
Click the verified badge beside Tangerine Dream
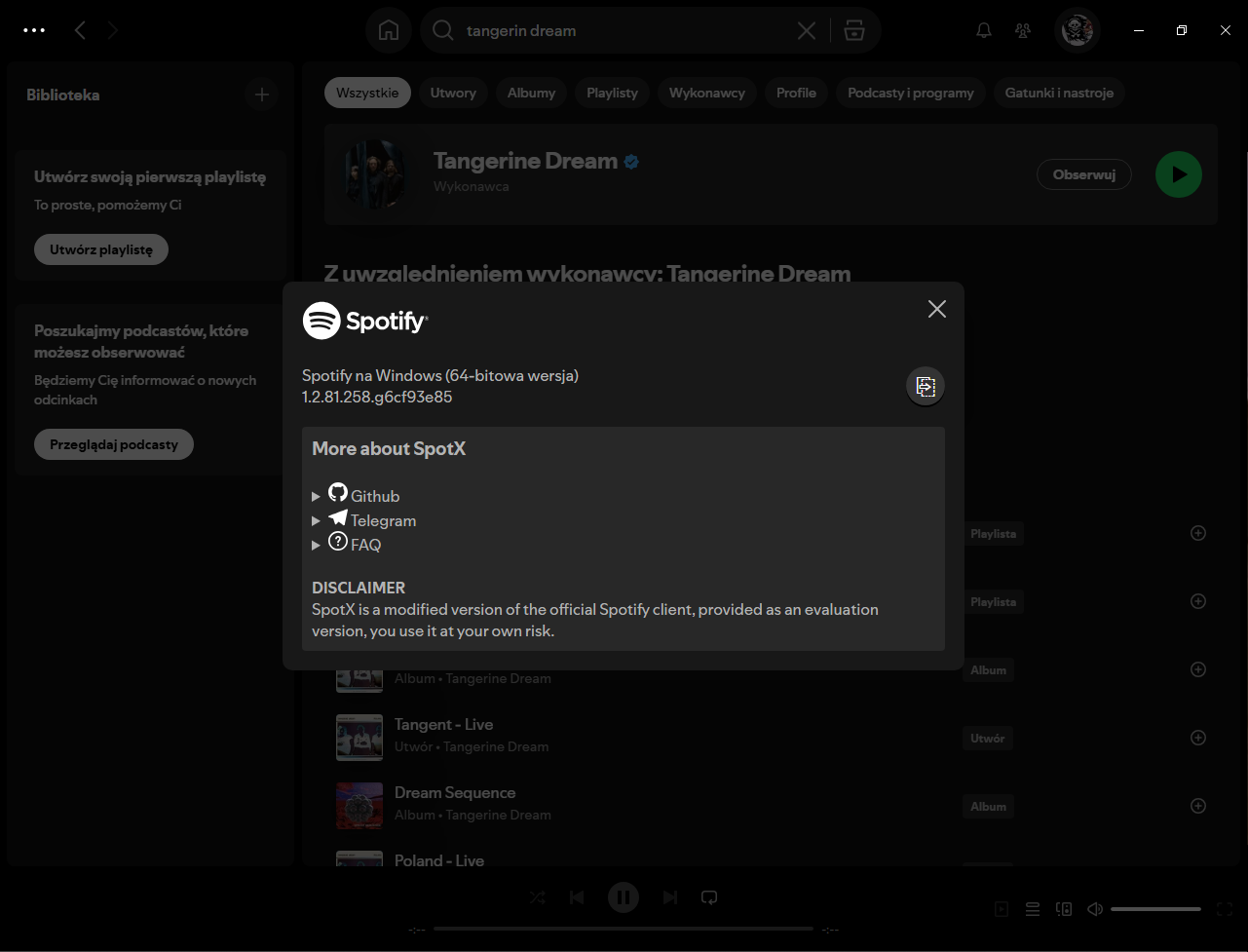coord(631,162)
